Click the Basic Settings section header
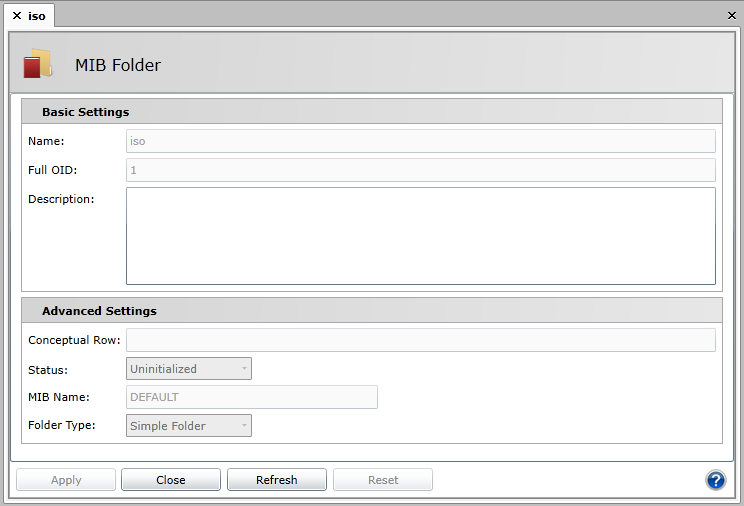744x506 pixels. (x=85, y=112)
